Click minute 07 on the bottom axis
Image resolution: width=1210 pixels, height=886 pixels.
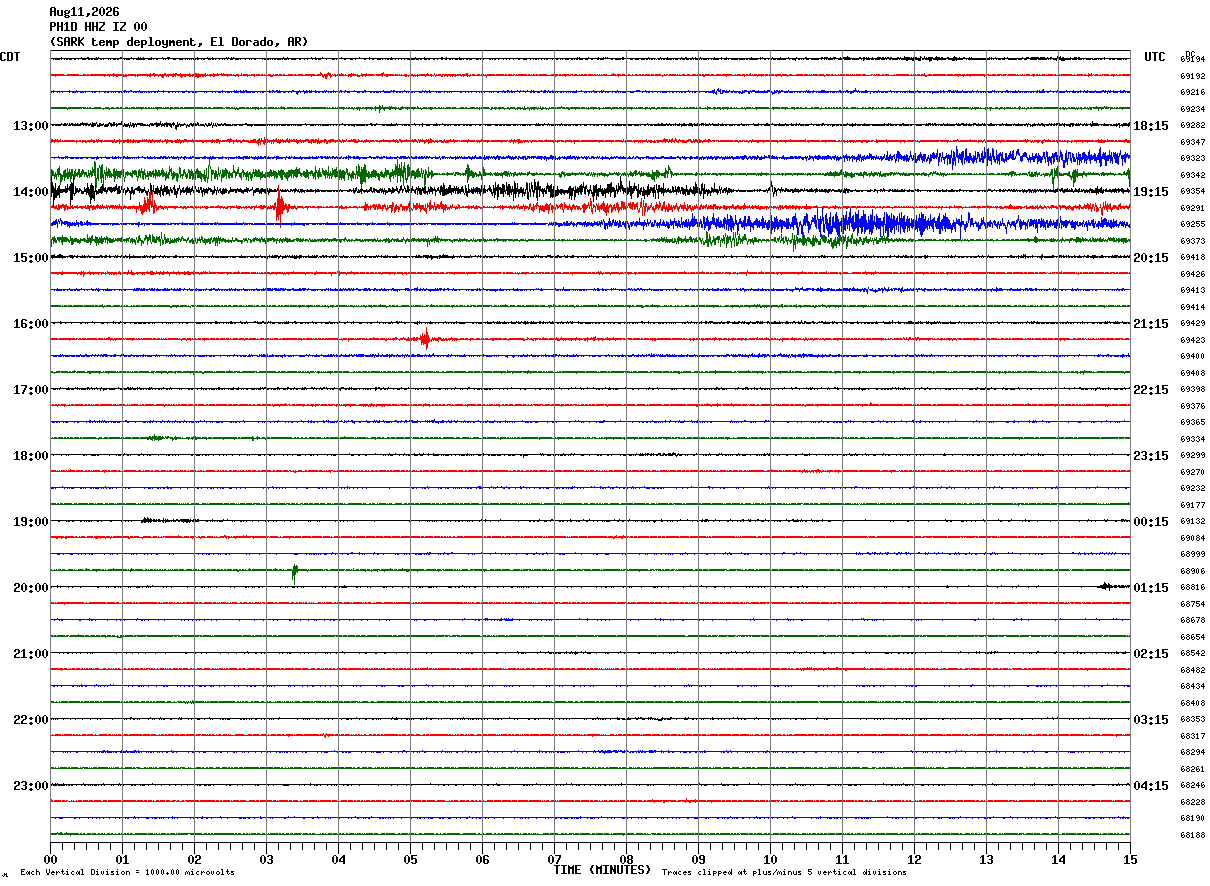pyautogui.click(x=554, y=859)
